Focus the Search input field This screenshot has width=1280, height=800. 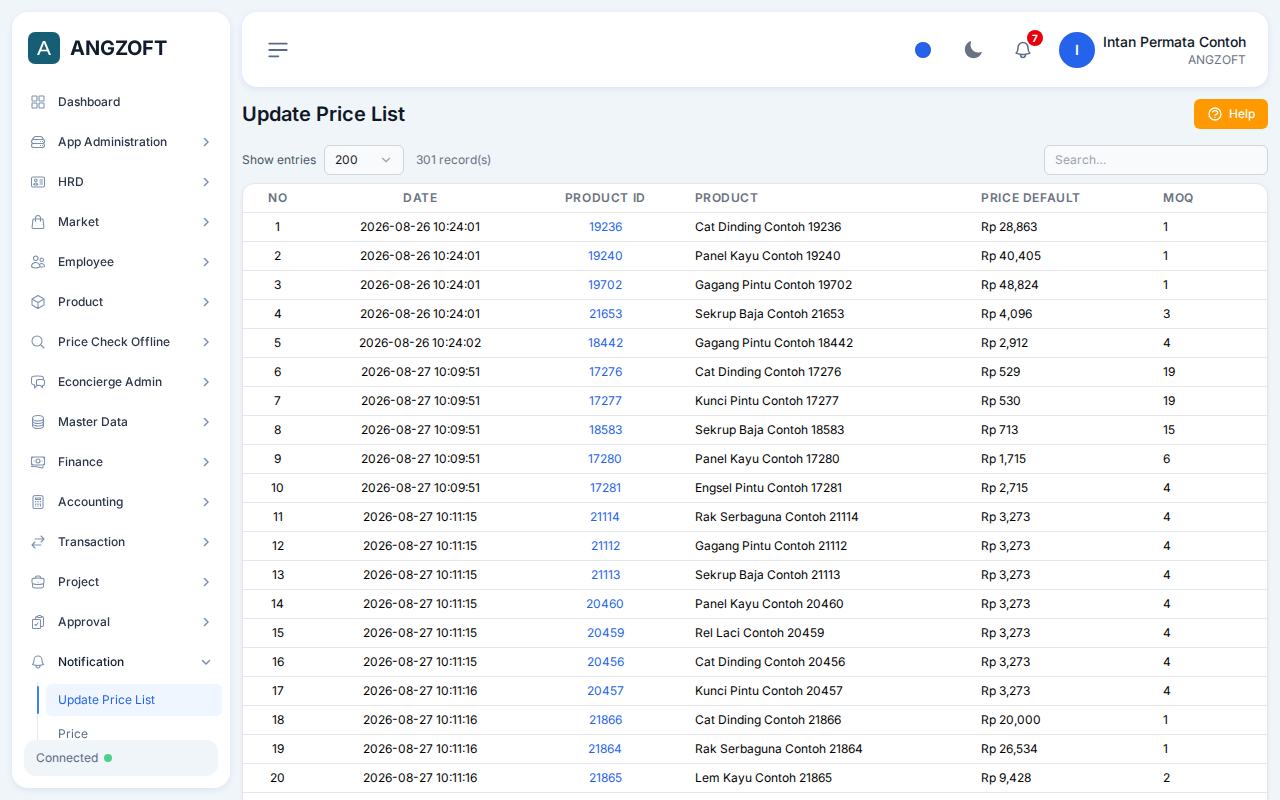pos(1156,160)
